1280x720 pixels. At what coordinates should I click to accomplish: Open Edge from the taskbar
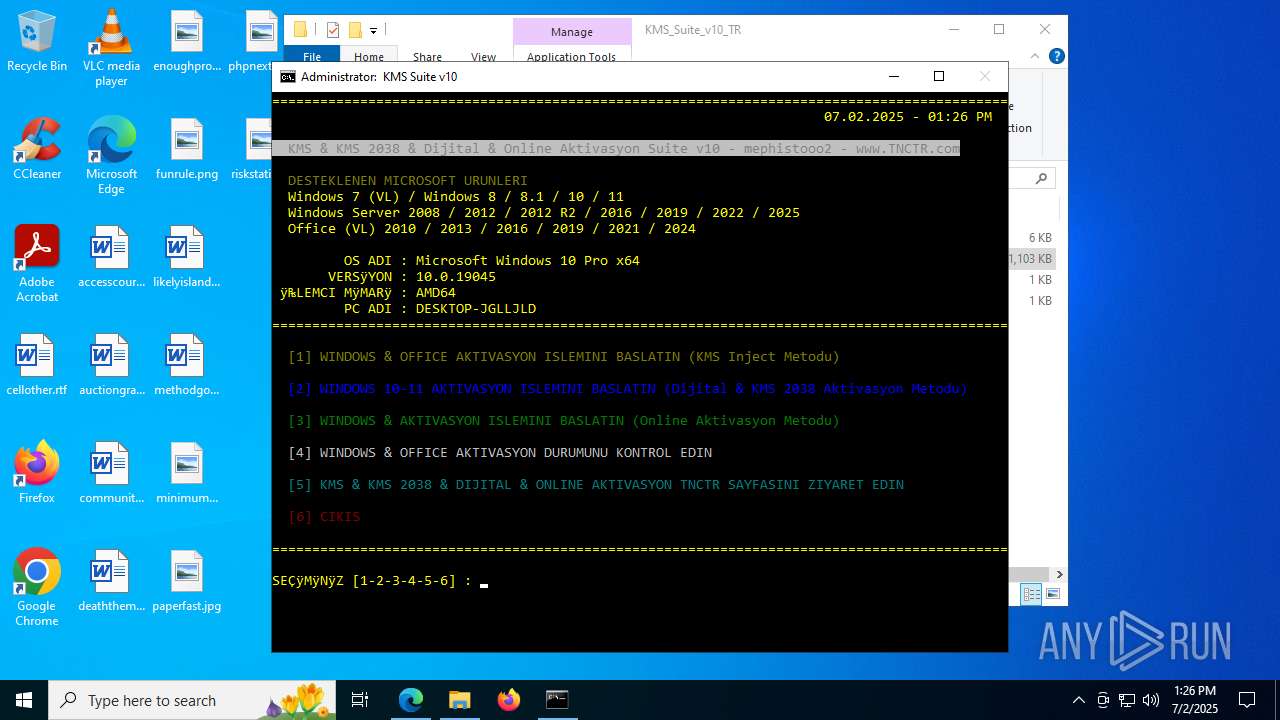tap(411, 700)
